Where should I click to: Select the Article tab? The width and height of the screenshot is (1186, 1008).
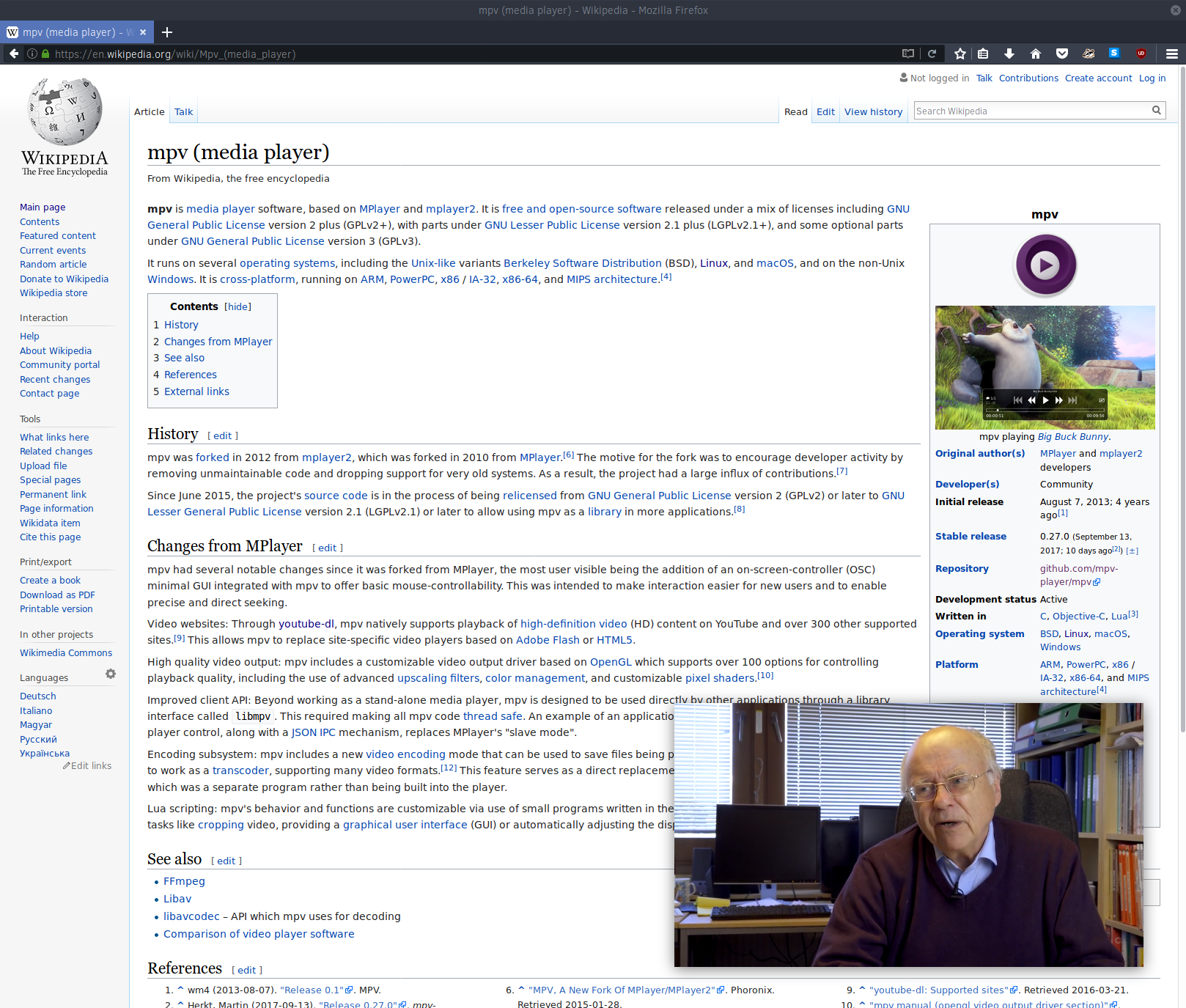coord(150,111)
